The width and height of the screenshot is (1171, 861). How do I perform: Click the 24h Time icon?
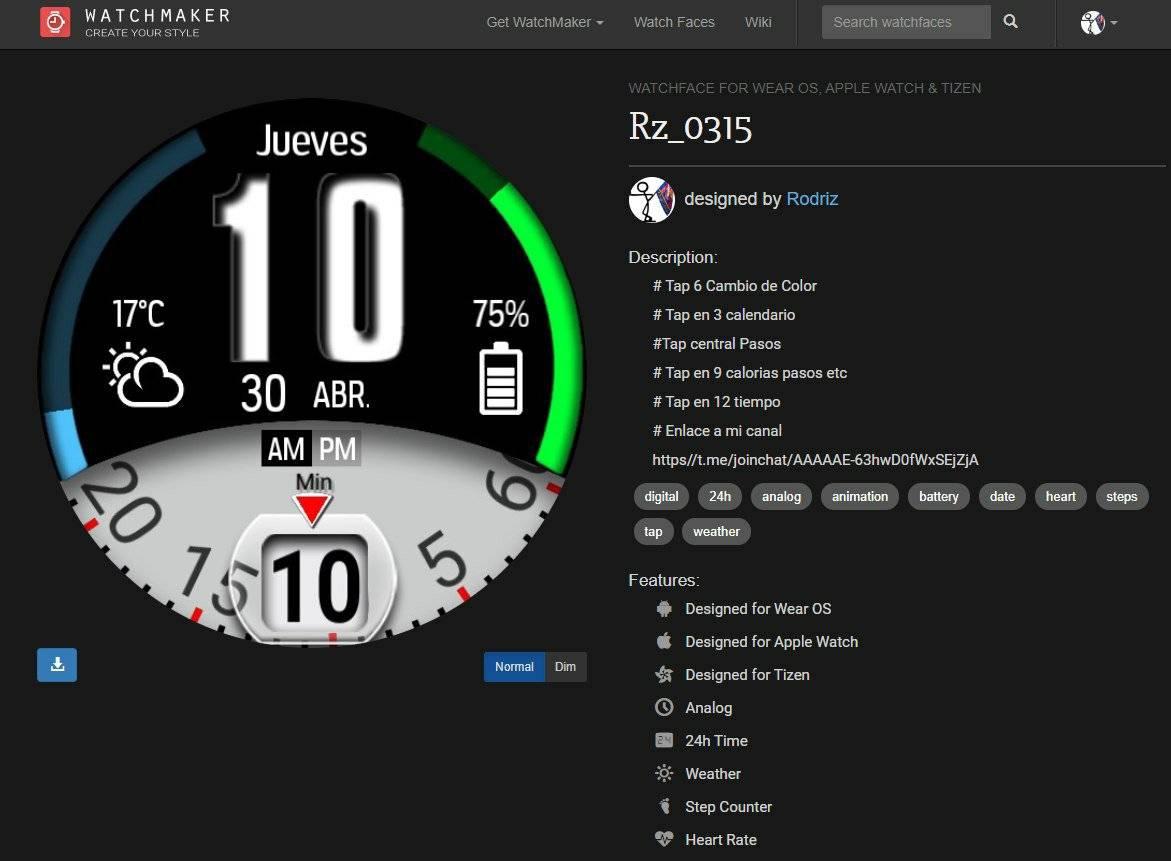[664, 740]
